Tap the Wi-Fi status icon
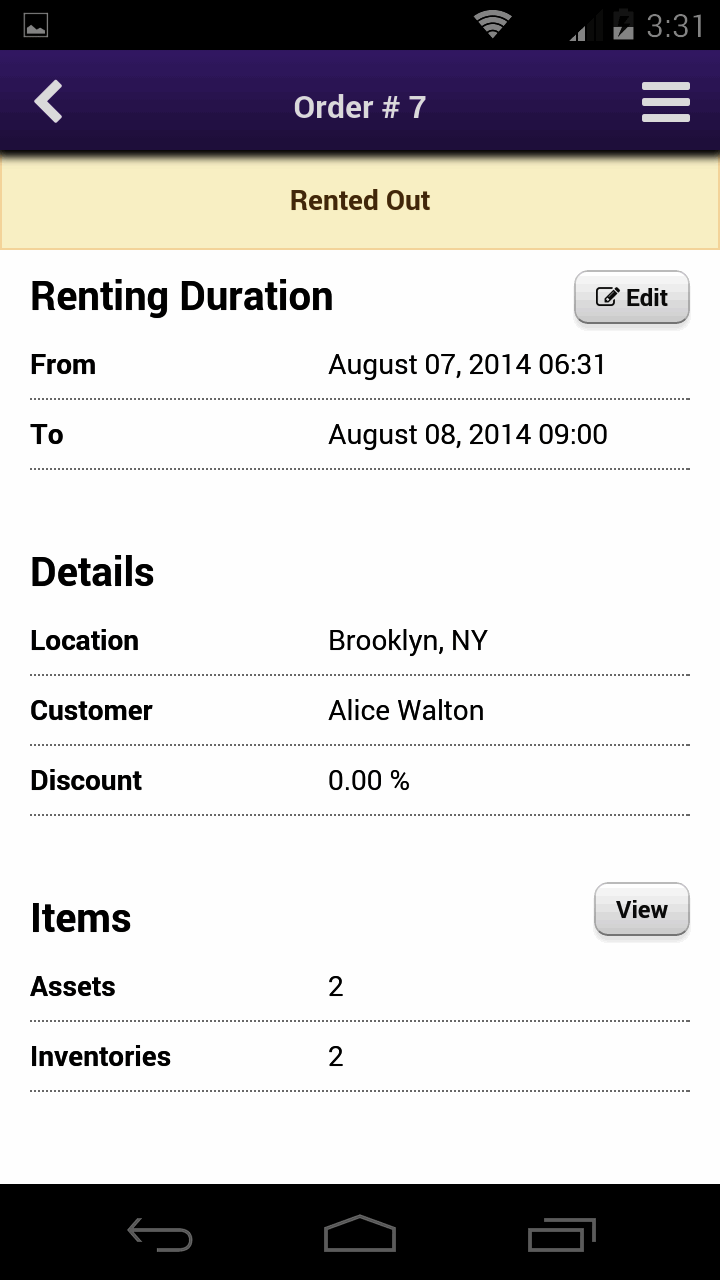 tap(492, 25)
